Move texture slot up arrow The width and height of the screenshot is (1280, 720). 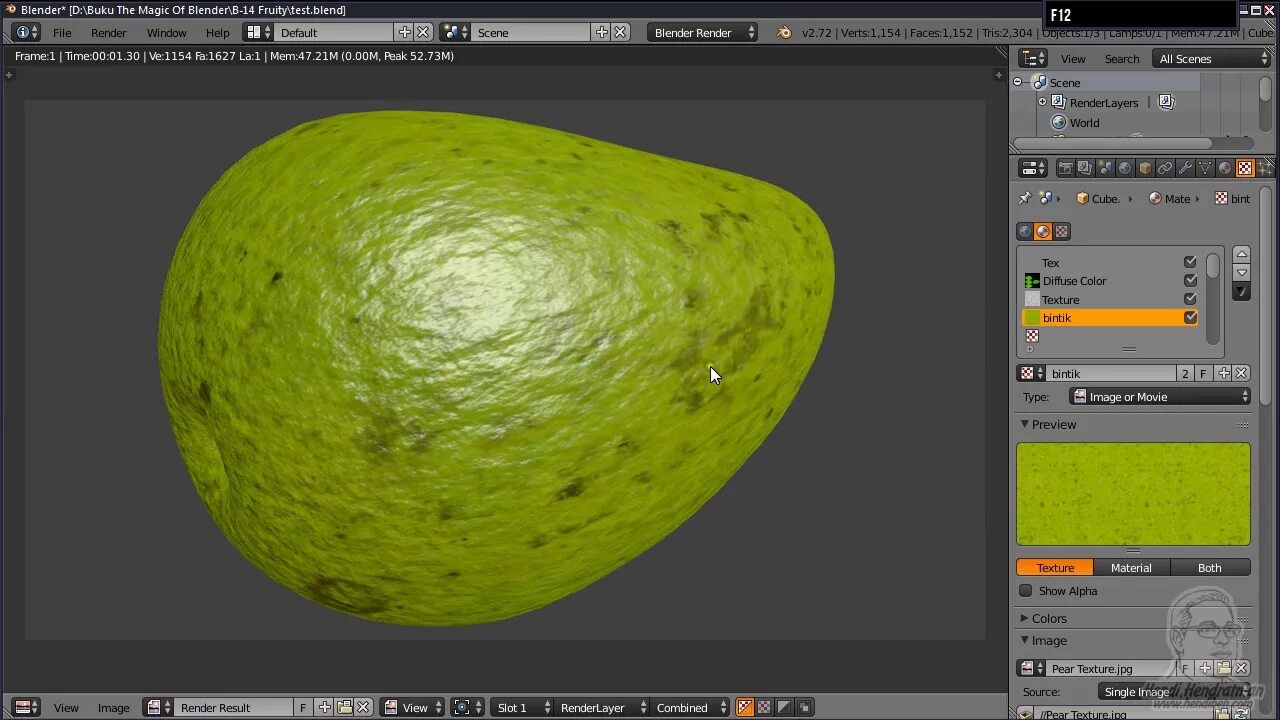click(1241, 254)
